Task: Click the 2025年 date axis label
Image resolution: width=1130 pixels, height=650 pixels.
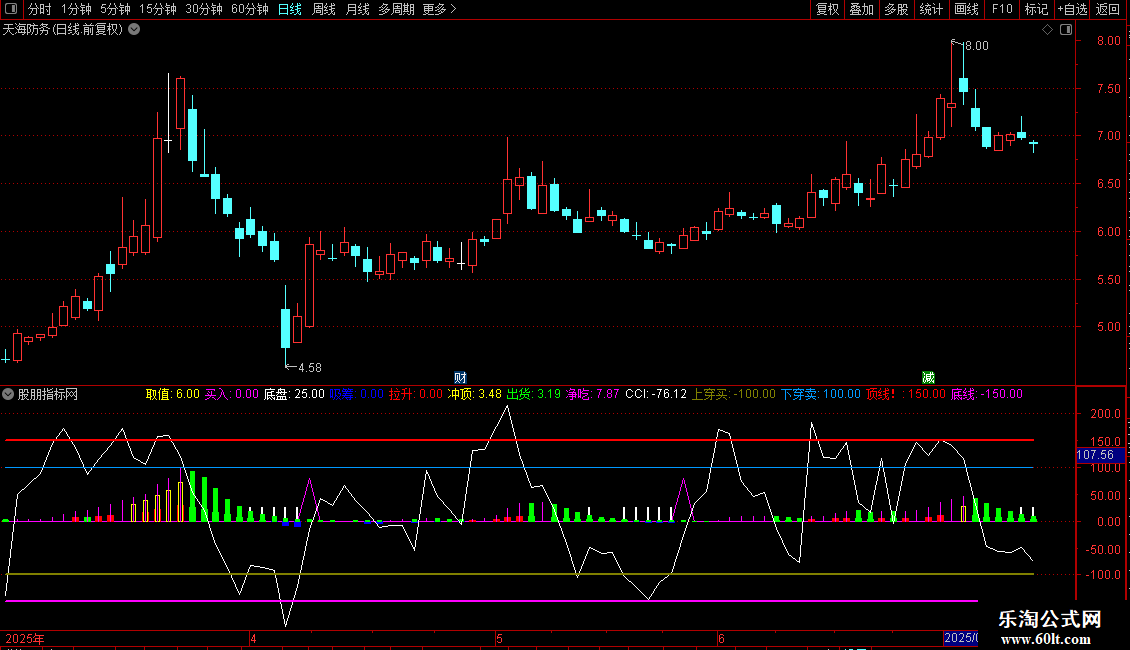Action: [25, 638]
